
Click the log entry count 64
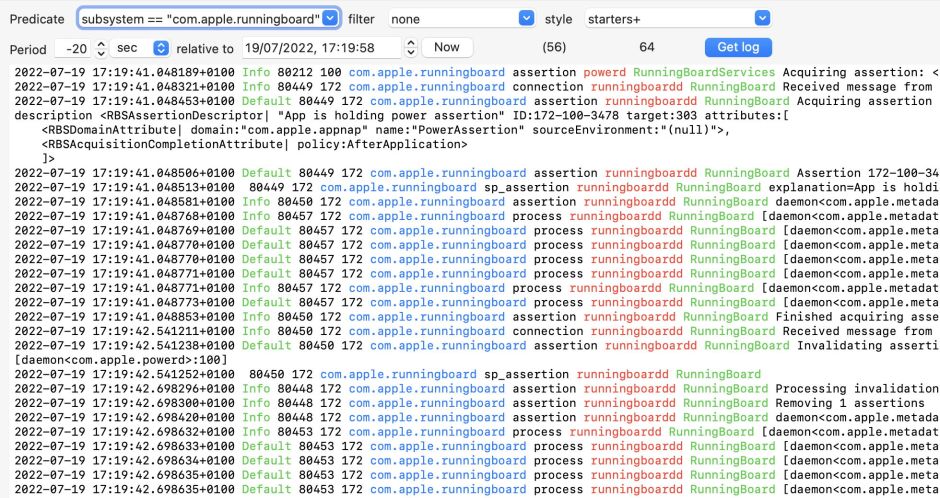647,48
